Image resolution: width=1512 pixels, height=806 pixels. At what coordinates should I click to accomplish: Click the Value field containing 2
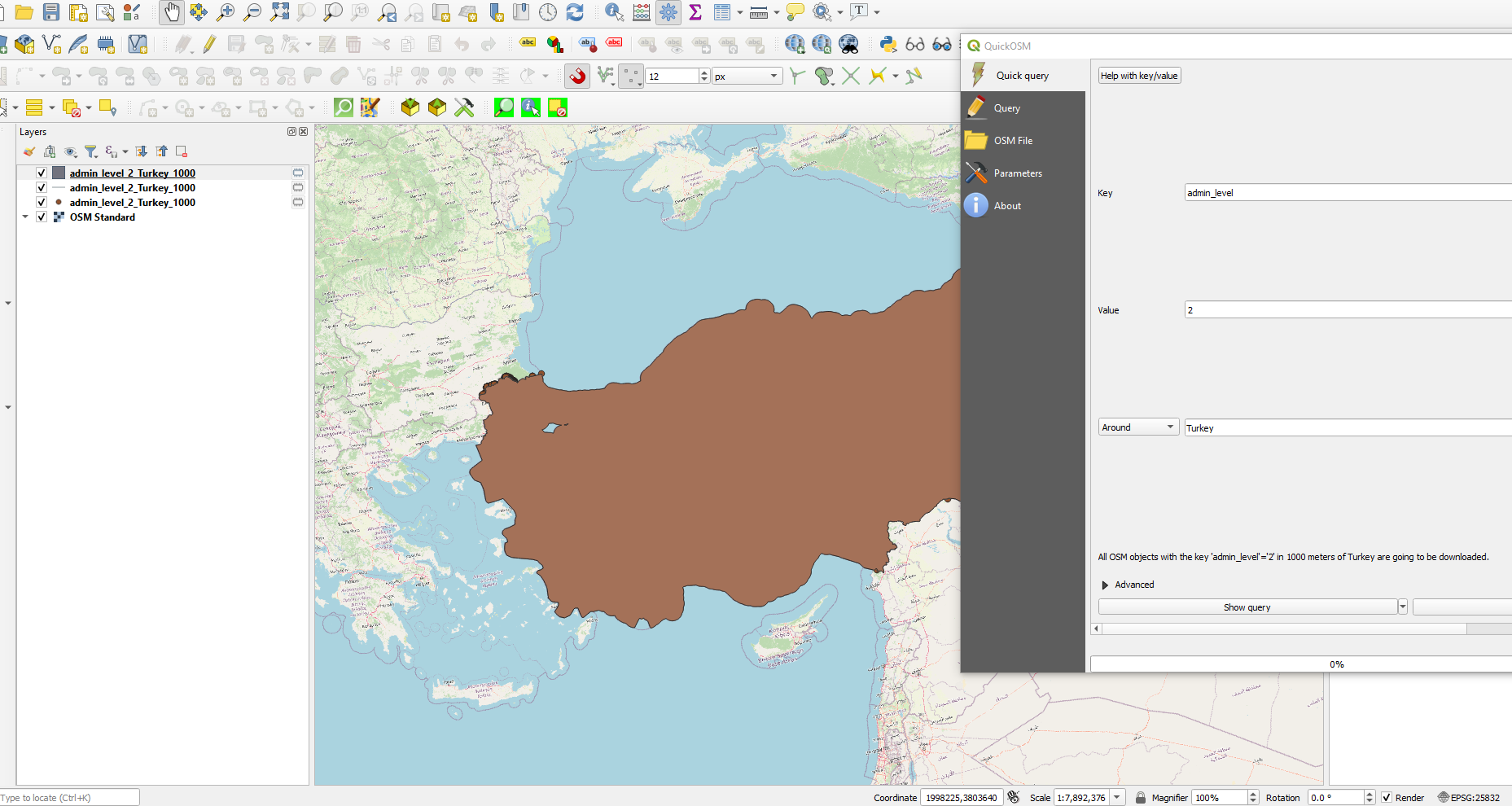[x=1348, y=310]
